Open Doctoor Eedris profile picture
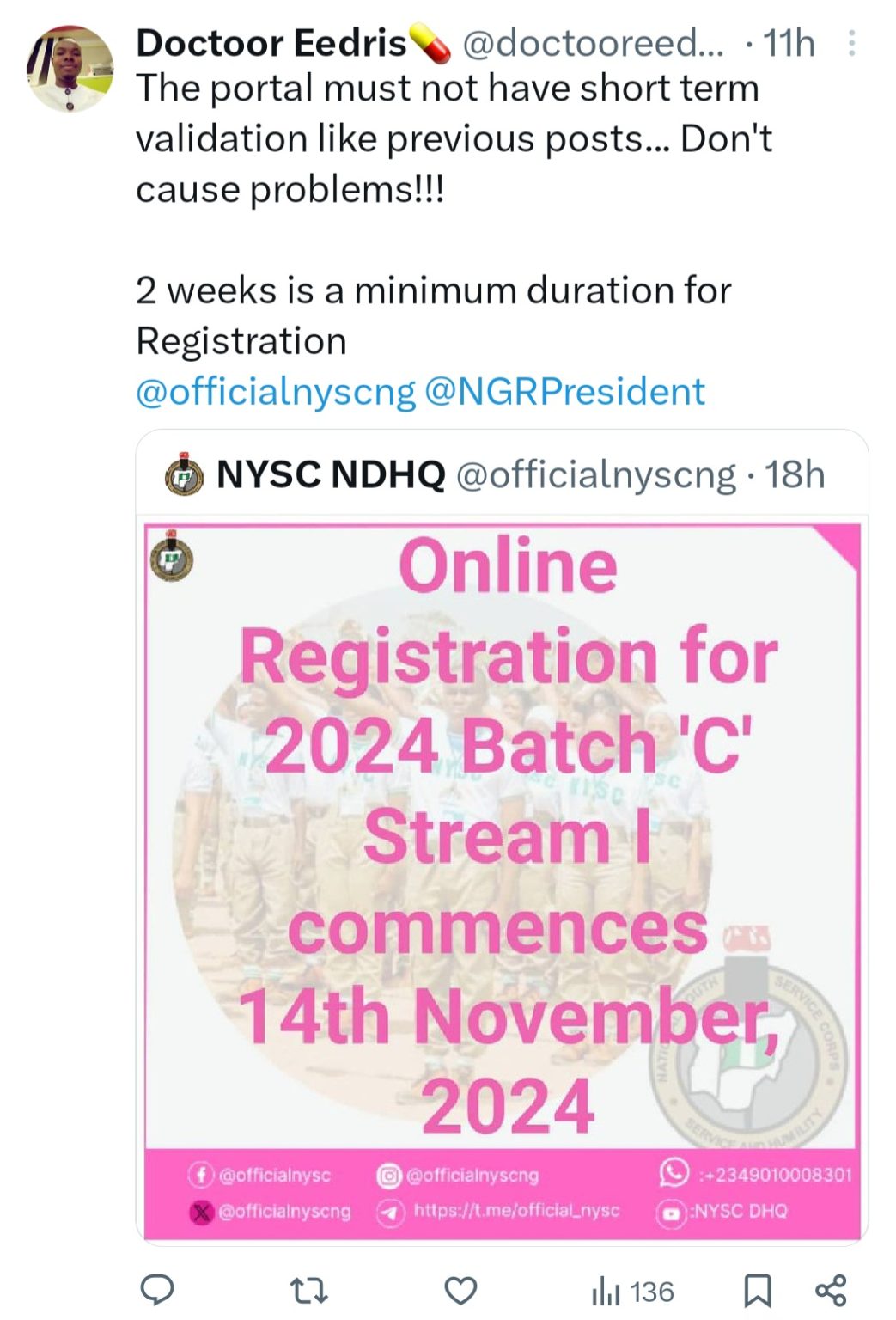The width and height of the screenshot is (896, 1320). [x=70, y=69]
